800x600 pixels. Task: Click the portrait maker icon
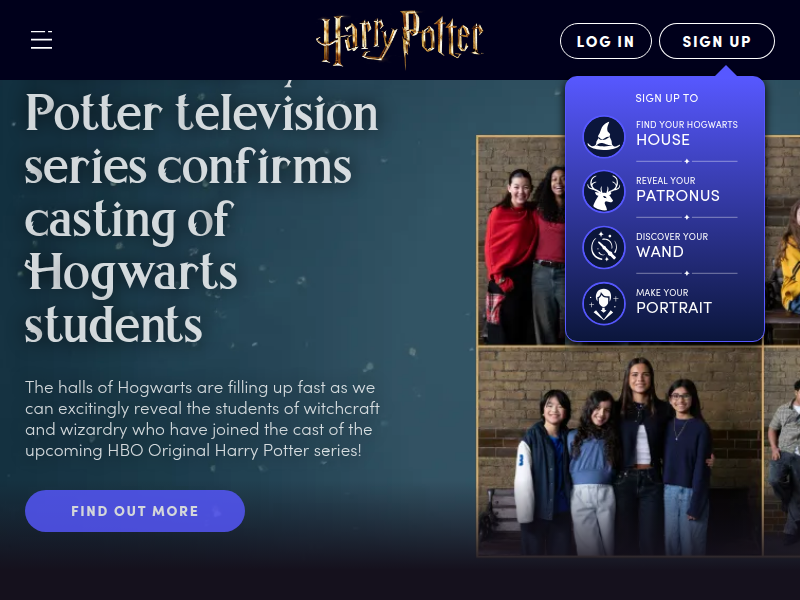pyautogui.click(x=604, y=304)
